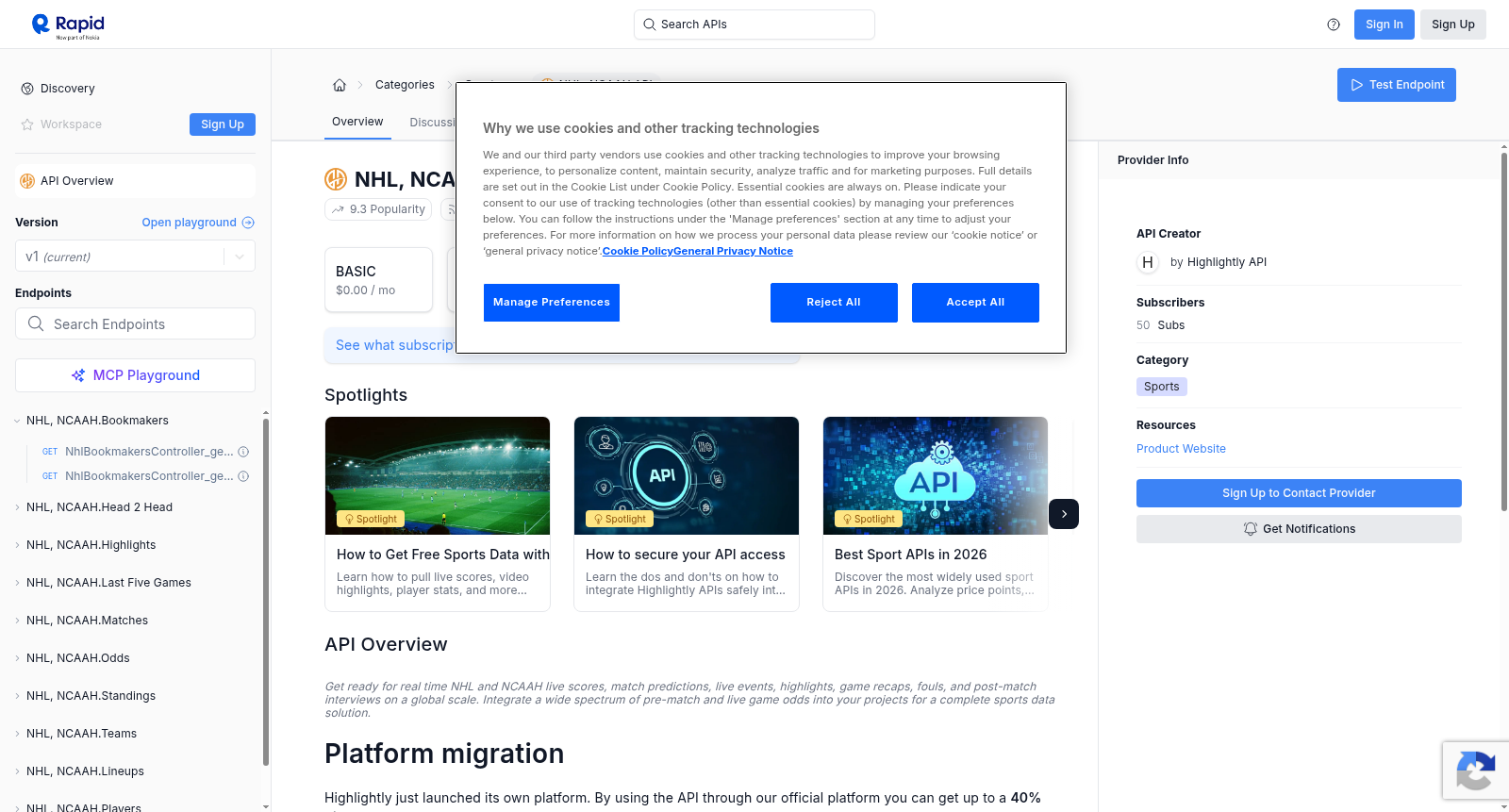
Task: Click the reCAPTCHA badge
Action: pos(1475,771)
